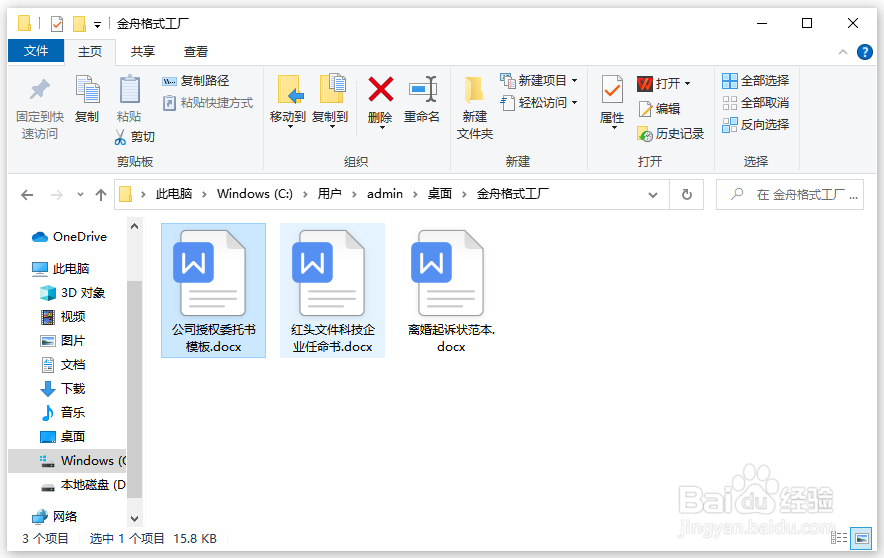The image size is (884, 558).
Task: Click the Refresh button beside address bar
Action: click(x=687, y=194)
